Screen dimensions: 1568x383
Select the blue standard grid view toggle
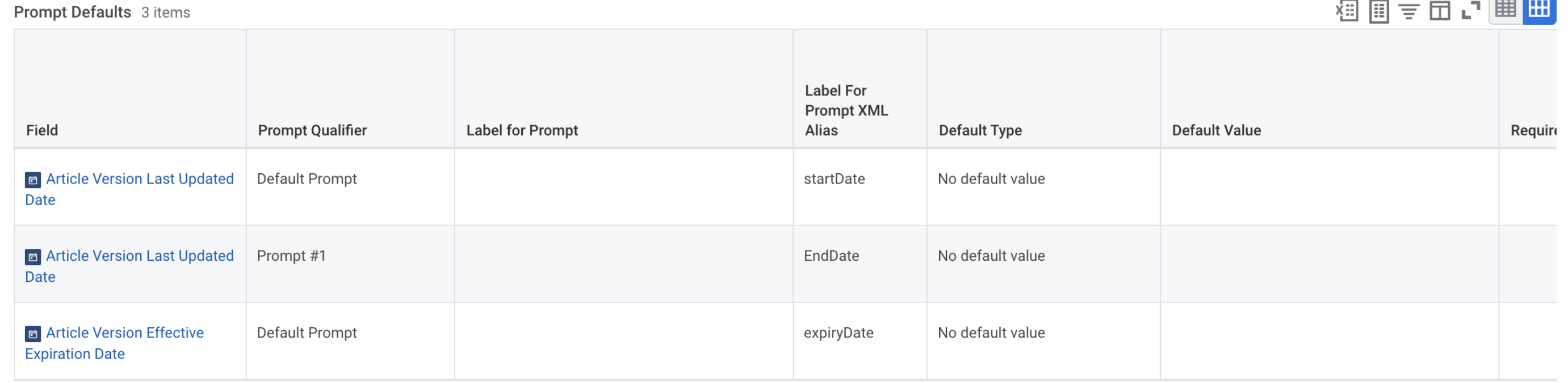[1539, 10]
